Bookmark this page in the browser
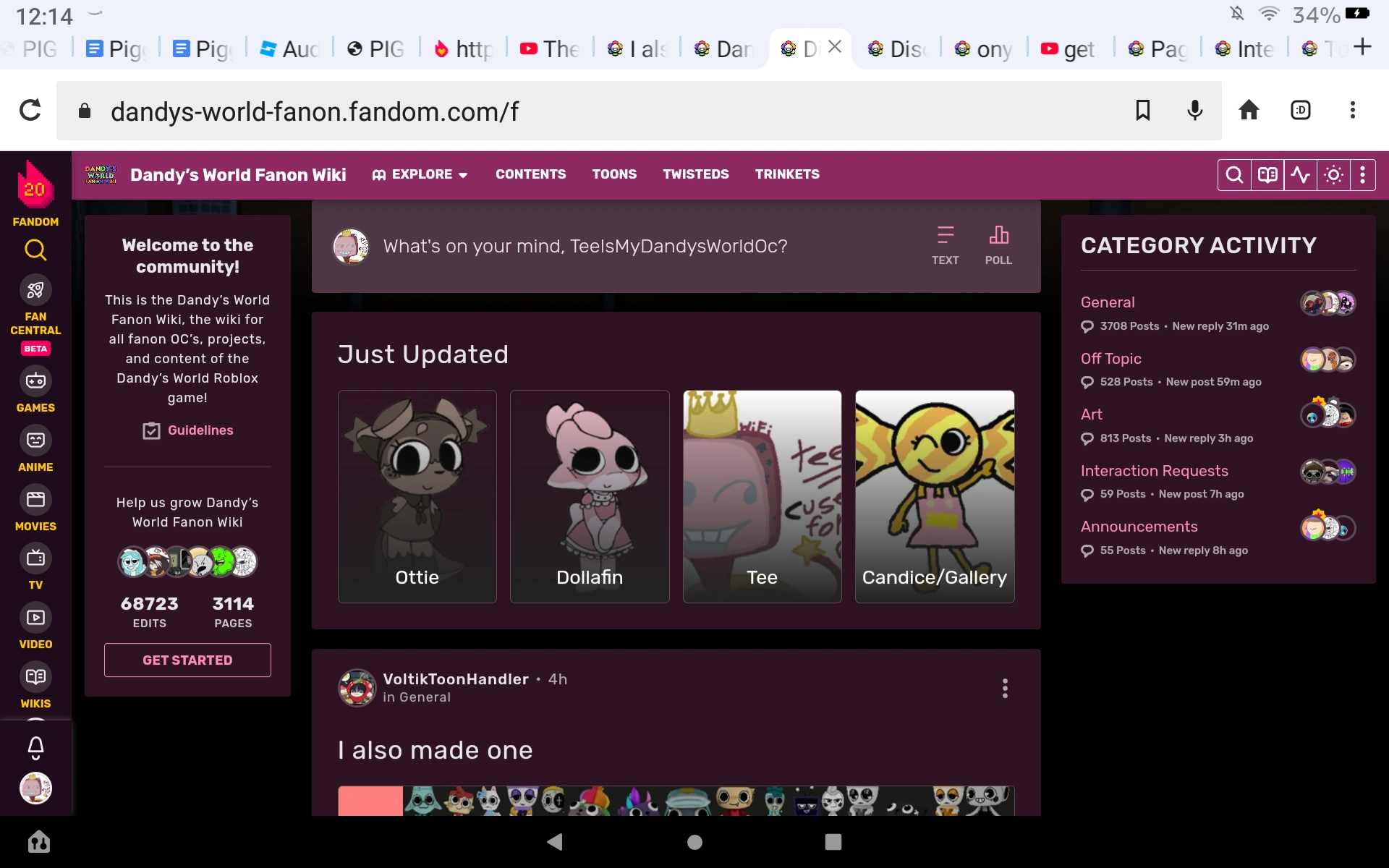1389x868 pixels. [1143, 110]
